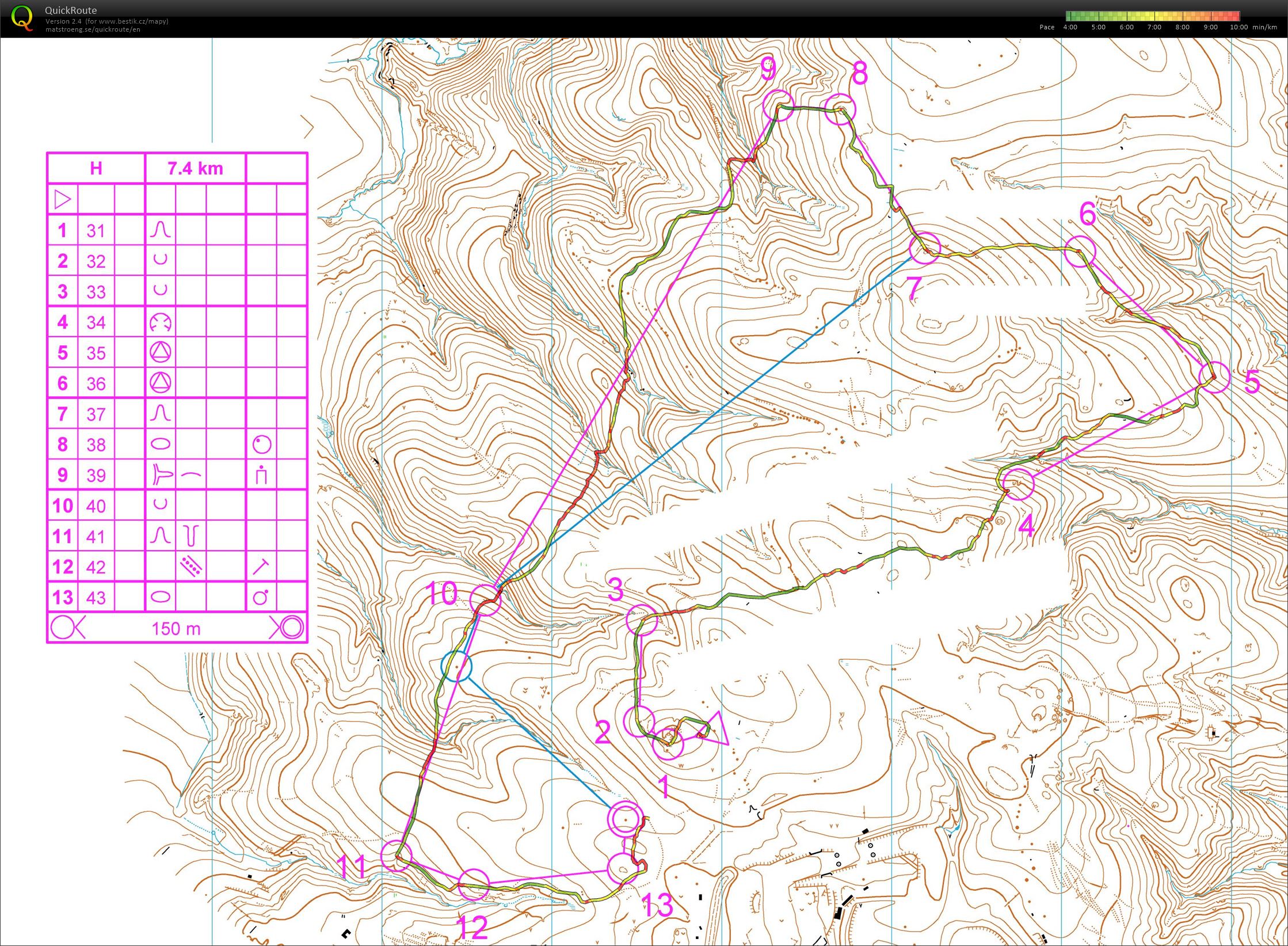Click the '7.4 km' course length cell
The height and width of the screenshot is (946, 1288).
pos(195,169)
